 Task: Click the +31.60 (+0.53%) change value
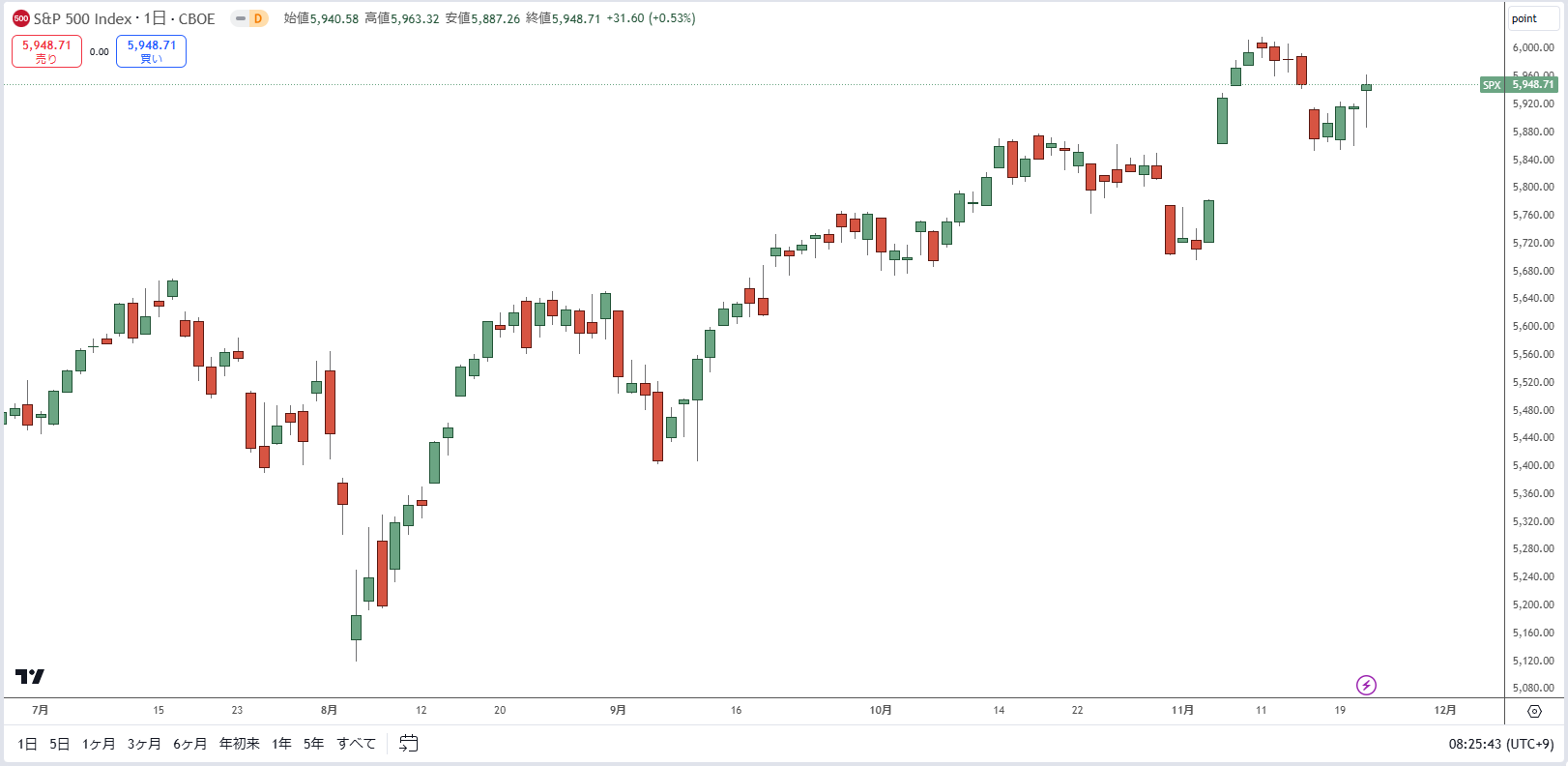651,18
